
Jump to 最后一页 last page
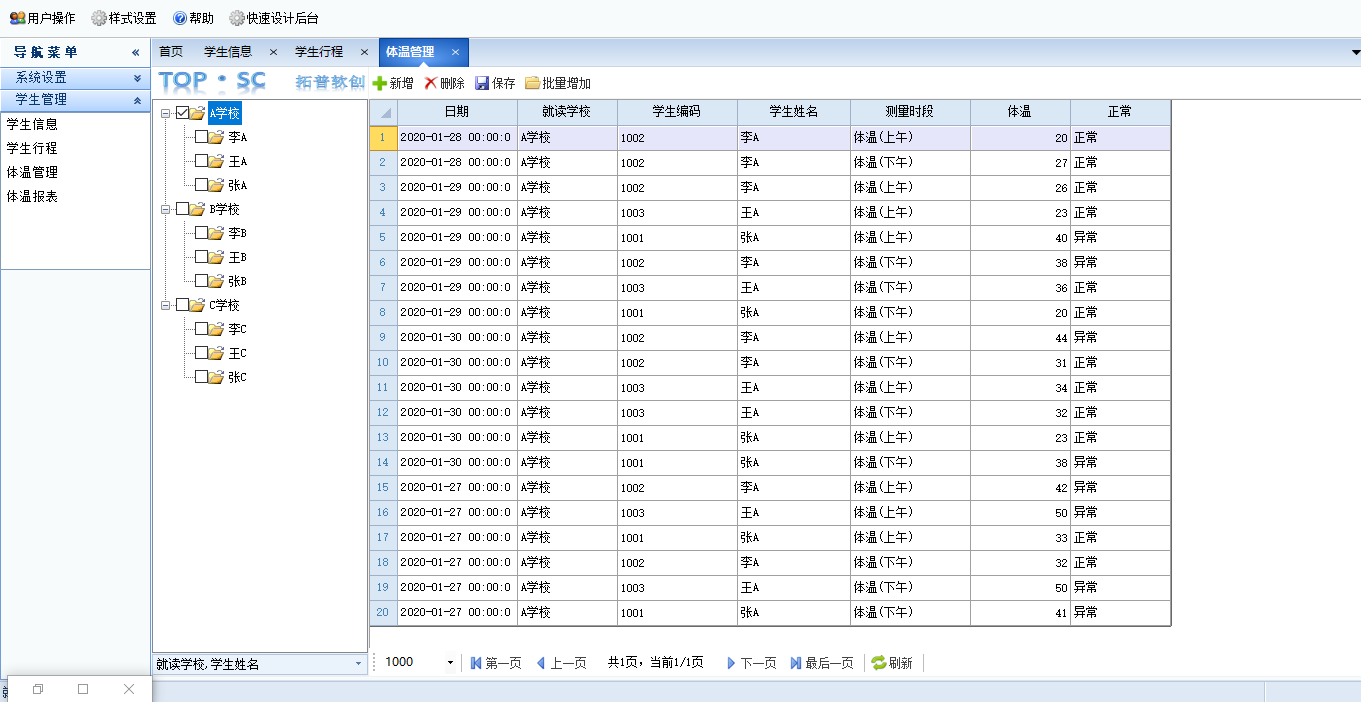coord(822,662)
